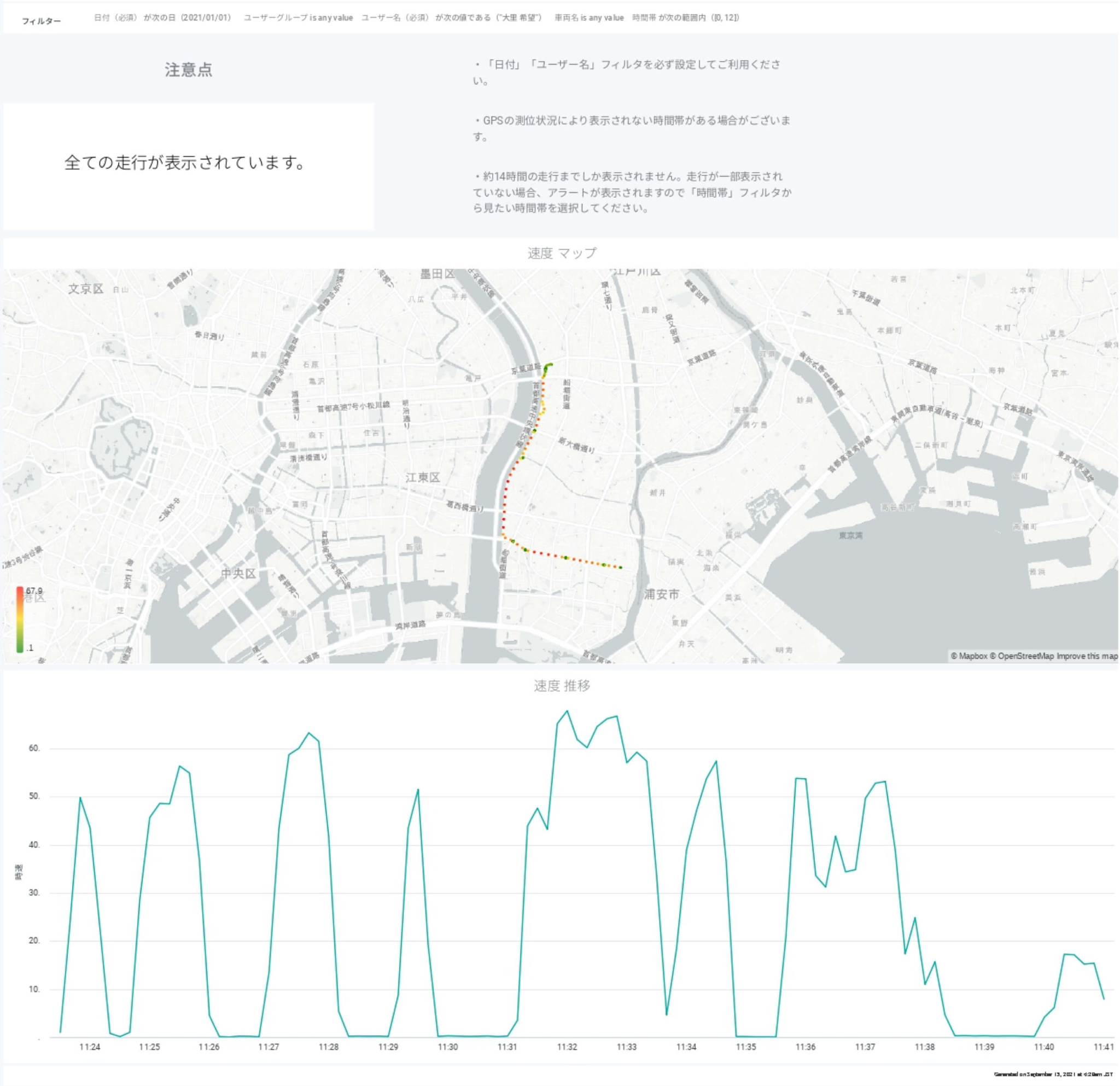Viewport: 1120px width, 1086px height.
Task: Click the 速度 推移 chart title
Action: coord(562,686)
